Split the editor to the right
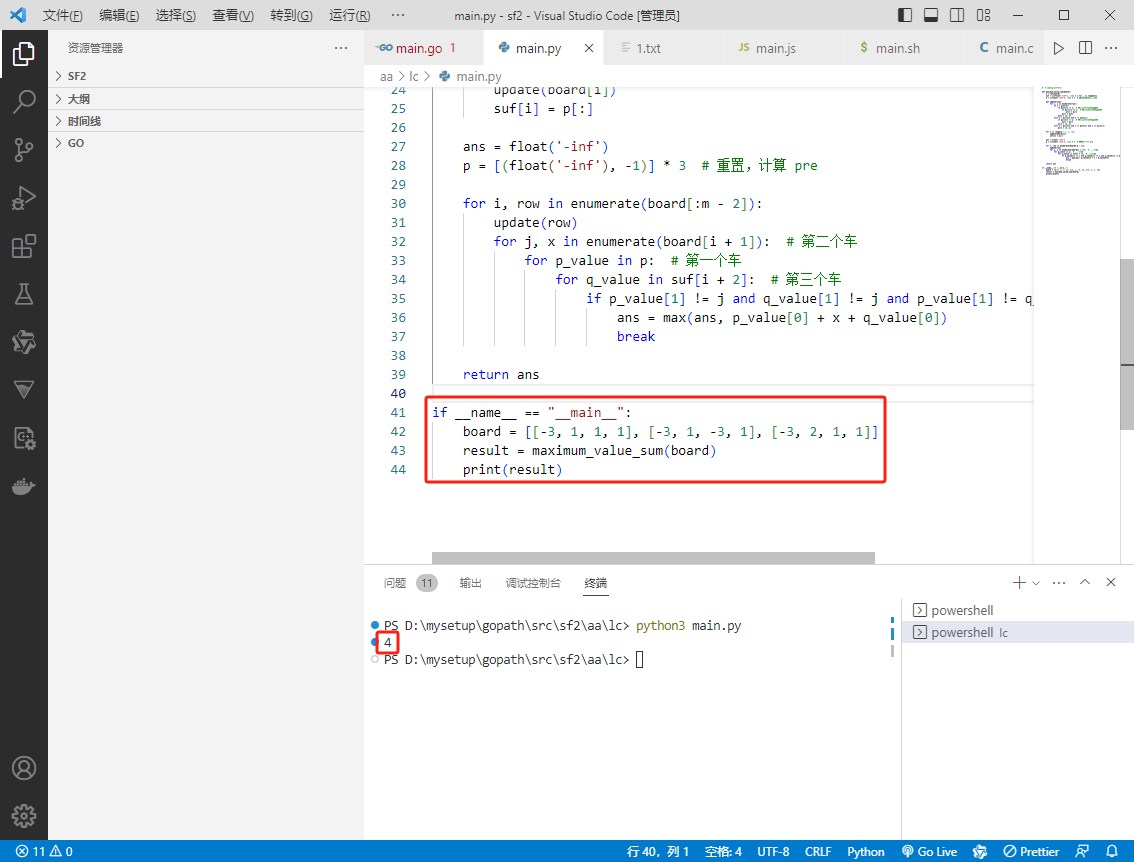The image size is (1134, 862). (x=1086, y=48)
